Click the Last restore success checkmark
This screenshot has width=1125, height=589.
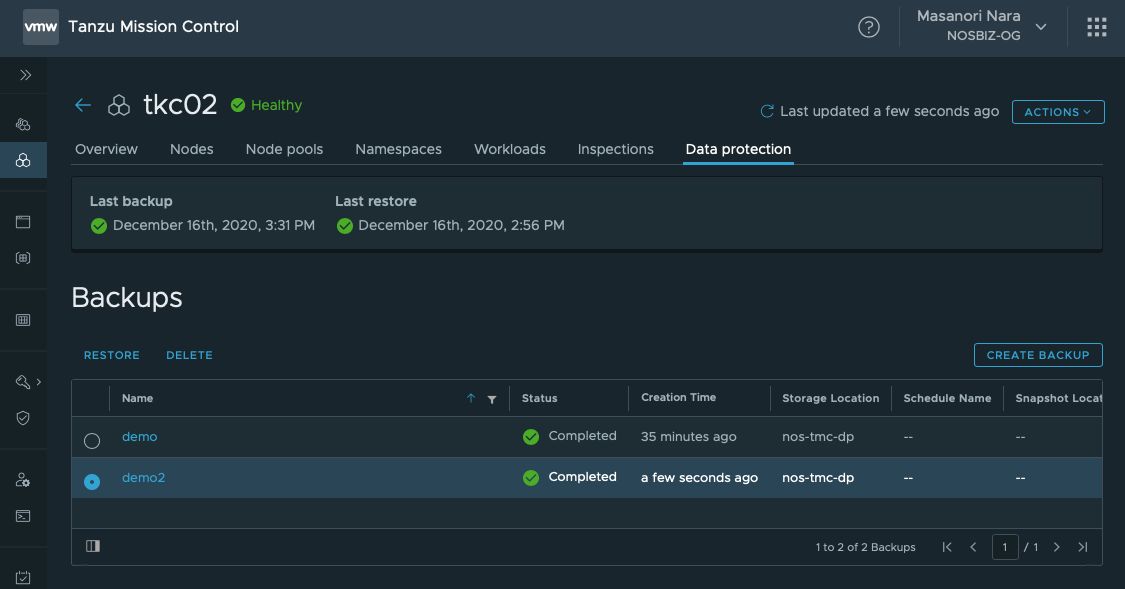(344, 226)
